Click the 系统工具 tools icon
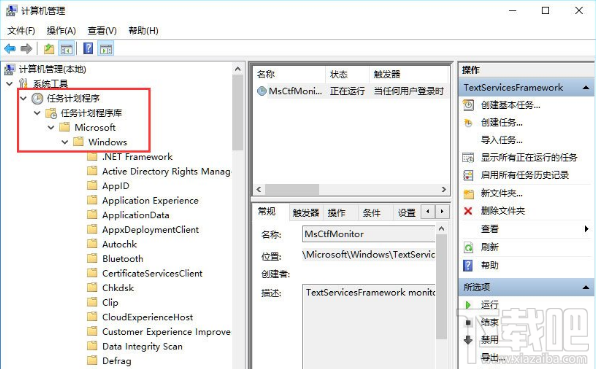This screenshot has width=596, height=369. point(24,84)
